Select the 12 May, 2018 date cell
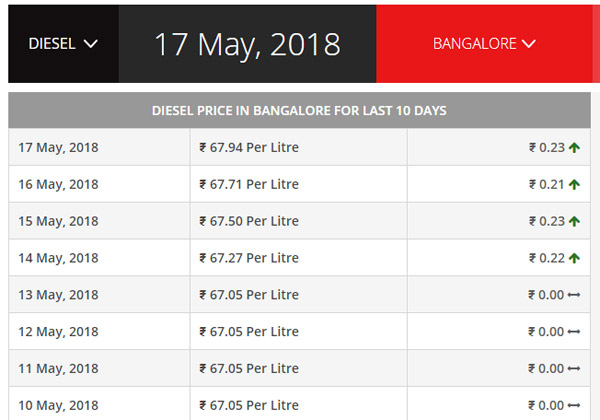 point(59,332)
